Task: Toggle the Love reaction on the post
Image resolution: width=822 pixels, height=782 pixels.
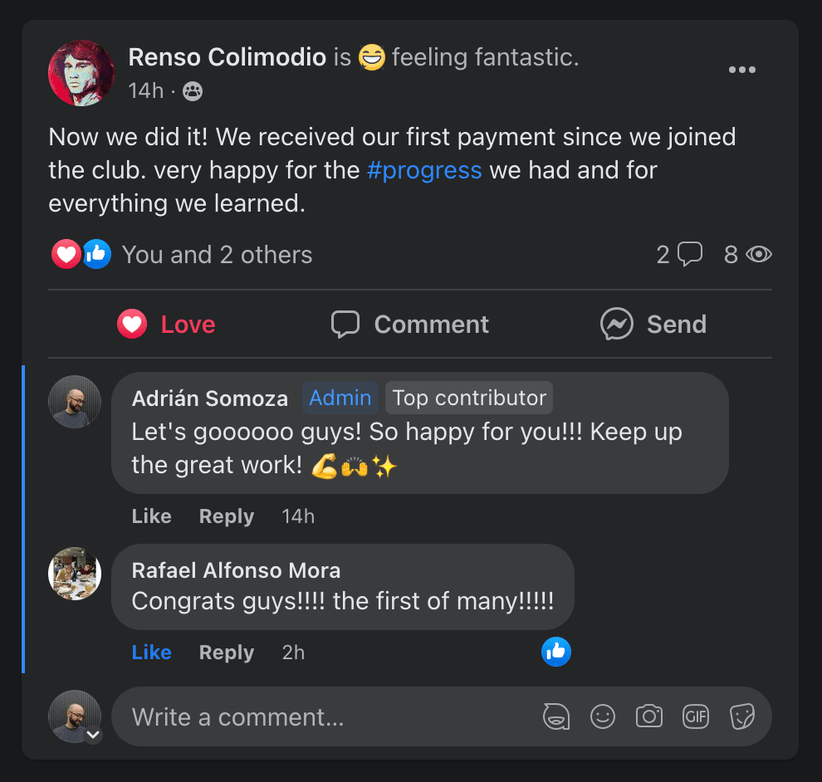Action: click(x=166, y=324)
